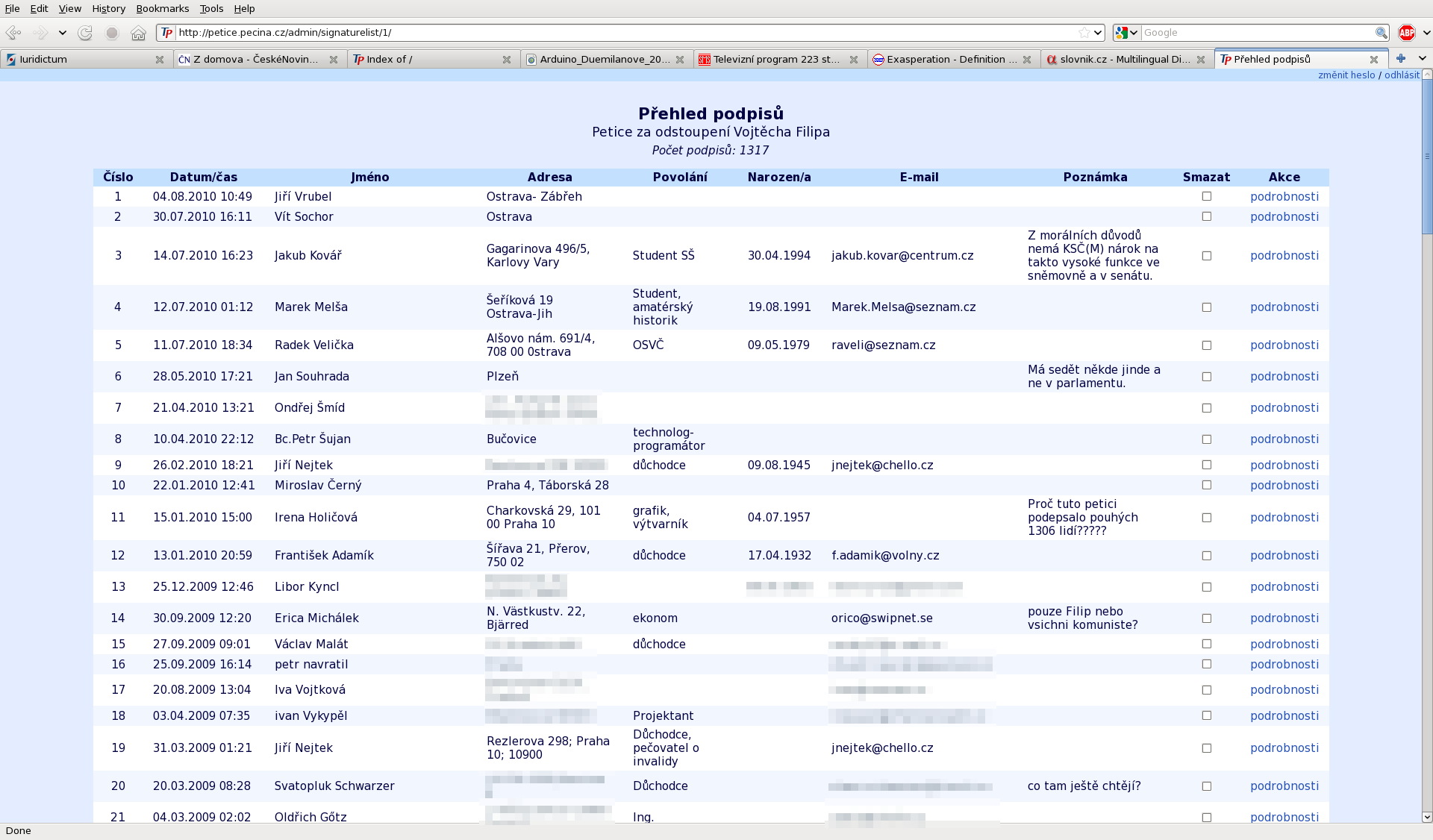This screenshot has height=840, width=1433.
Task: Click the browser Forward arrow button
Action: pos(41,33)
